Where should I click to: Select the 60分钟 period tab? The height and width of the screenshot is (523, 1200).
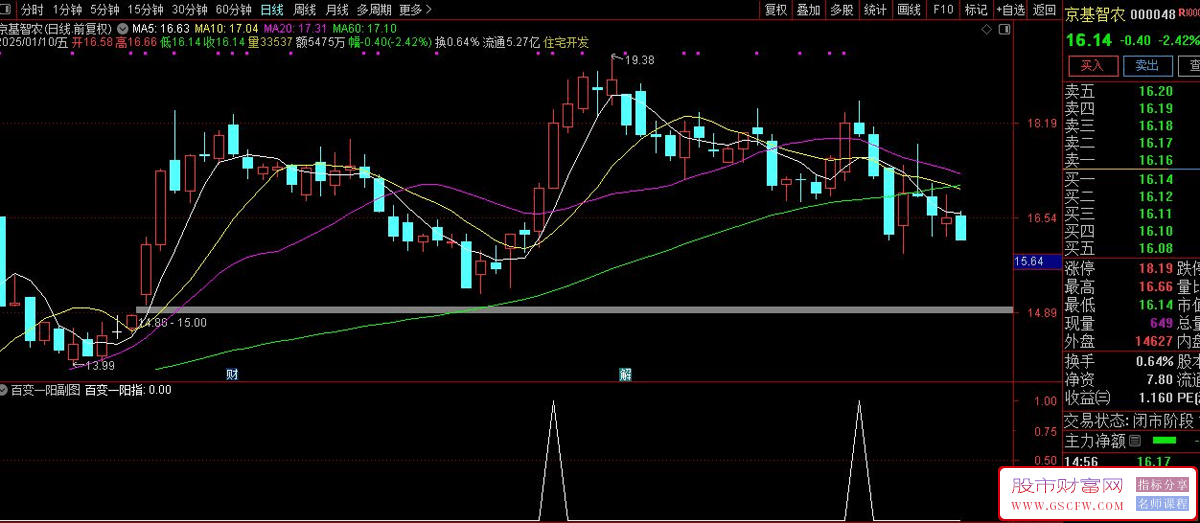coord(233,10)
